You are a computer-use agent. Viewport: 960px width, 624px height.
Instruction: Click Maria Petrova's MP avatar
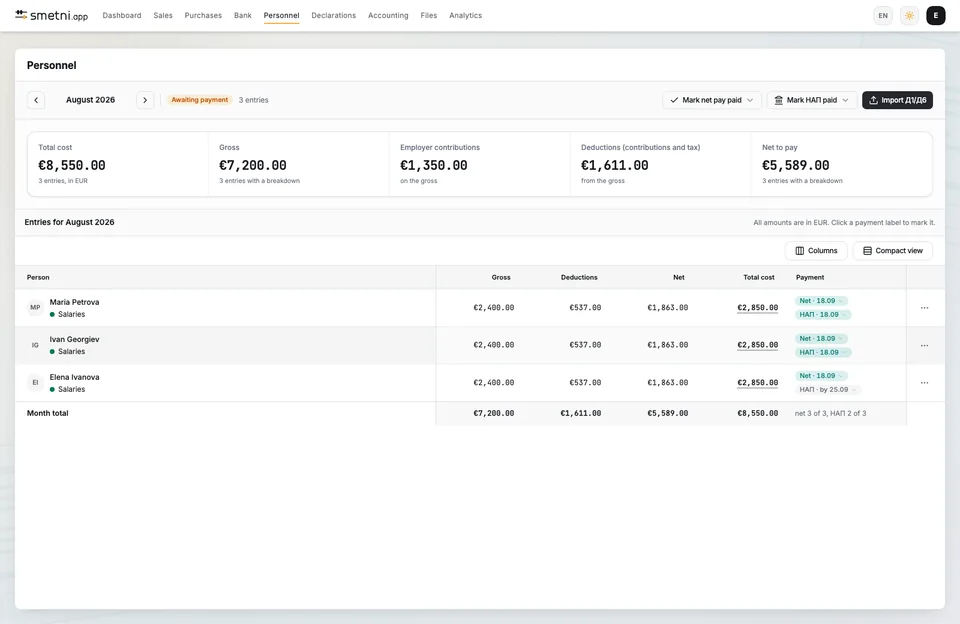pos(36,307)
